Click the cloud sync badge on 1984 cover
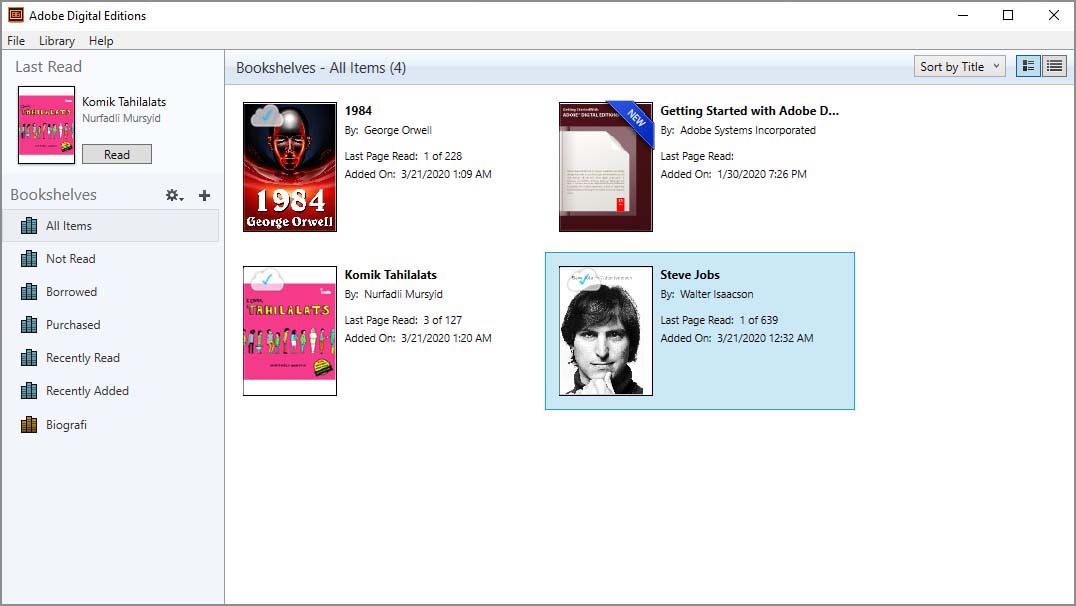The width and height of the screenshot is (1076, 606). [x=263, y=117]
